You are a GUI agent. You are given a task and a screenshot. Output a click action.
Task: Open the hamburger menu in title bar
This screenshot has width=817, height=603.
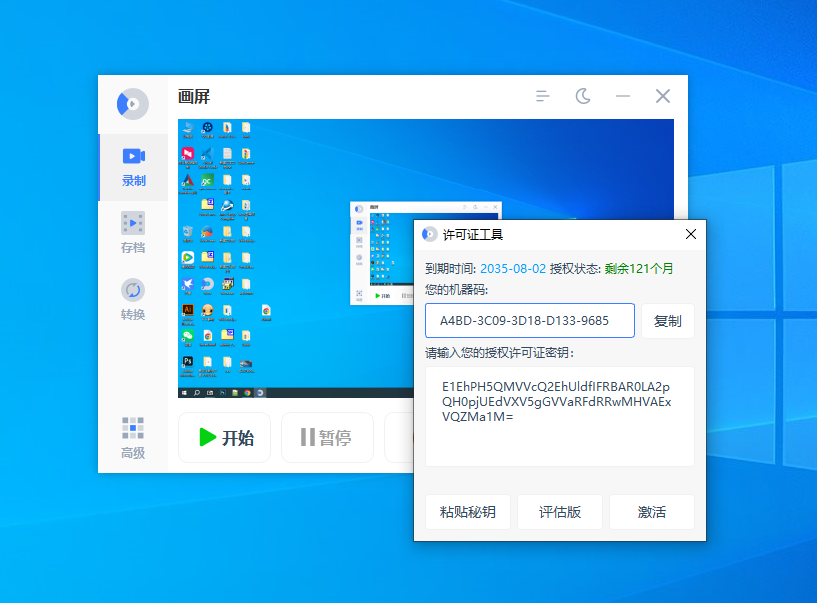coord(543,96)
